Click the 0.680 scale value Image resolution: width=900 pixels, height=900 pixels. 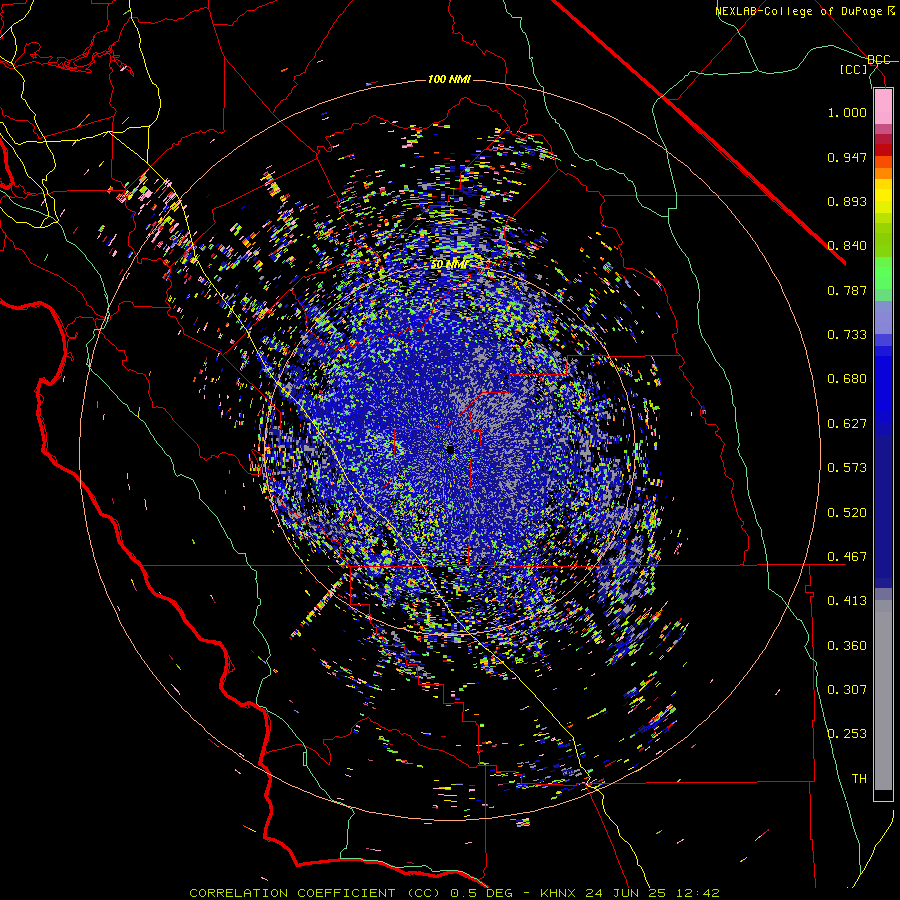tap(847, 379)
